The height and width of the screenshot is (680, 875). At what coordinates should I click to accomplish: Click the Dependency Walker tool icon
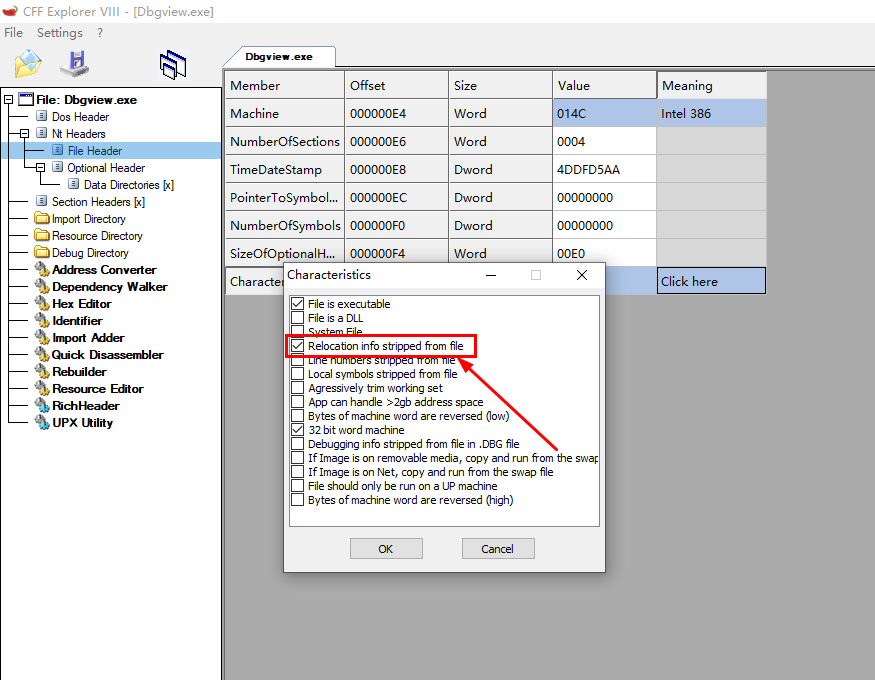42,286
